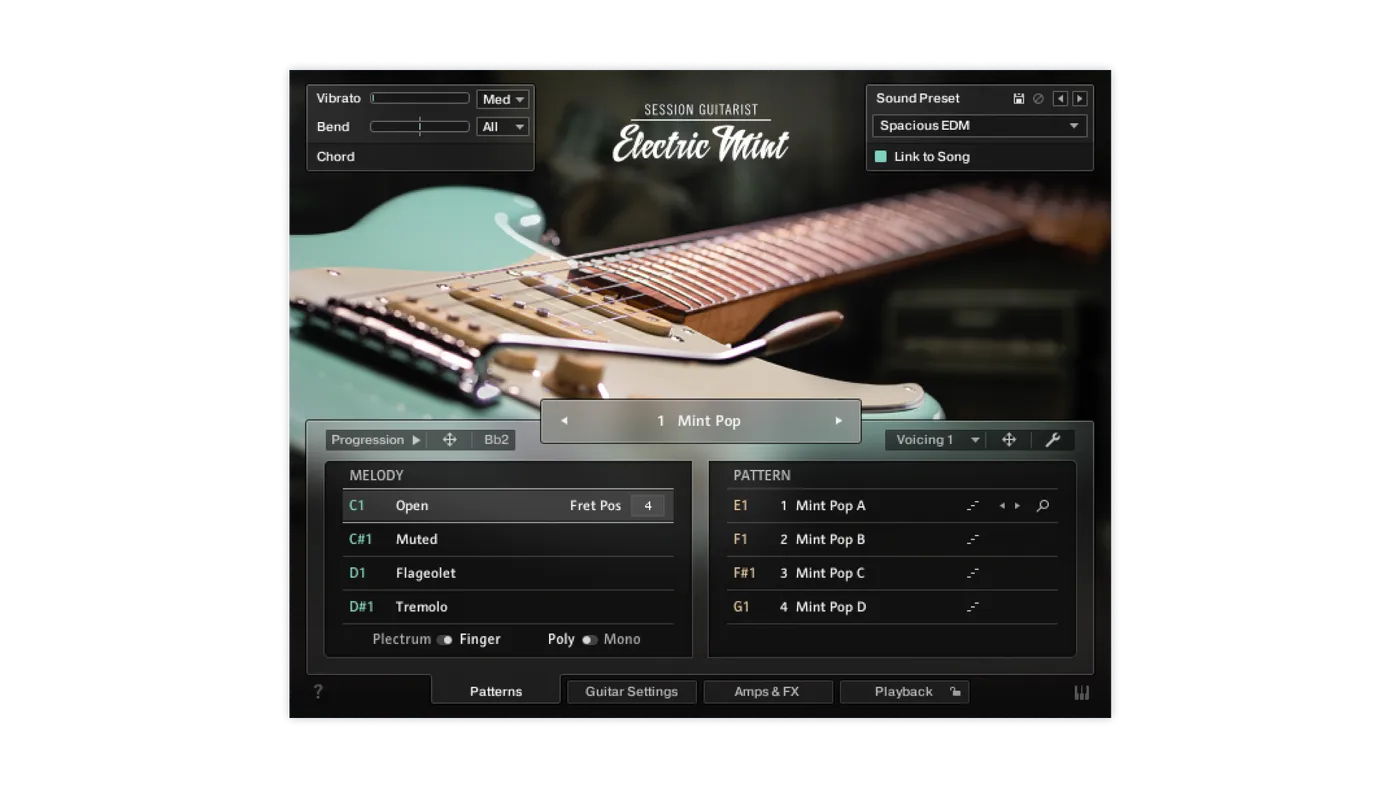This screenshot has height=788, width=1400.
Task: Switch to the Playback tab
Action: pos(904,692)
